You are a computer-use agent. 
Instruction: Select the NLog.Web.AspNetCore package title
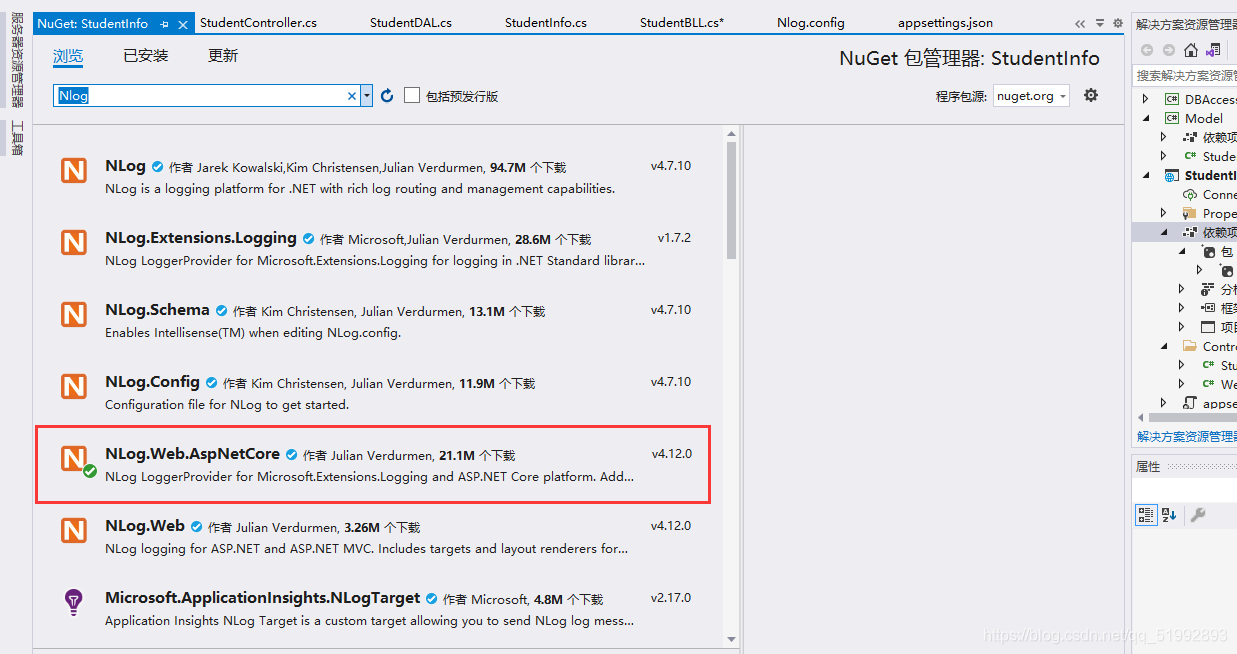coord(192,454)
